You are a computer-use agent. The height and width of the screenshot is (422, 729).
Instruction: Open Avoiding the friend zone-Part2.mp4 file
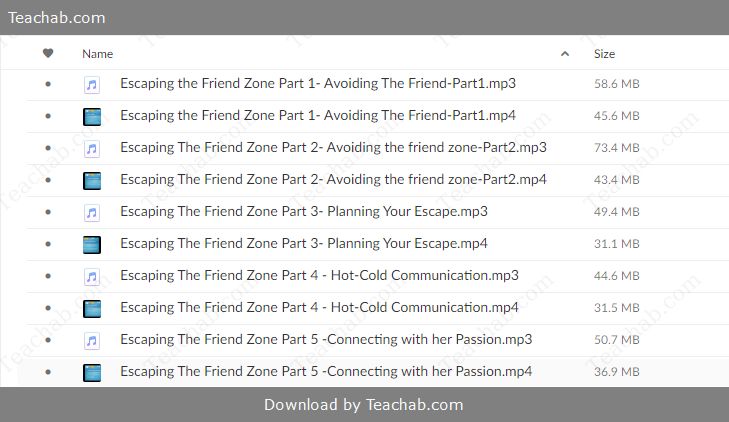(333, 180)
